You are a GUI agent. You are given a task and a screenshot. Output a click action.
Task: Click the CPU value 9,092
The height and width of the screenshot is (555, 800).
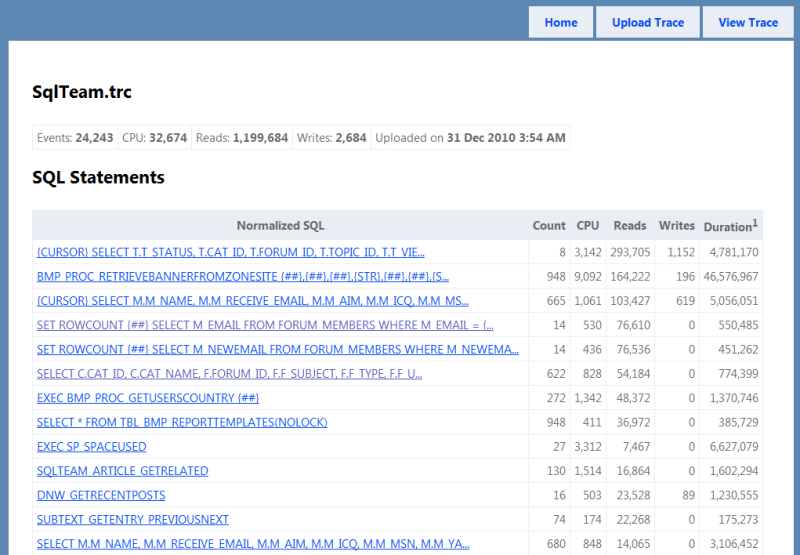pyautogui.click(x=588, y=276)
